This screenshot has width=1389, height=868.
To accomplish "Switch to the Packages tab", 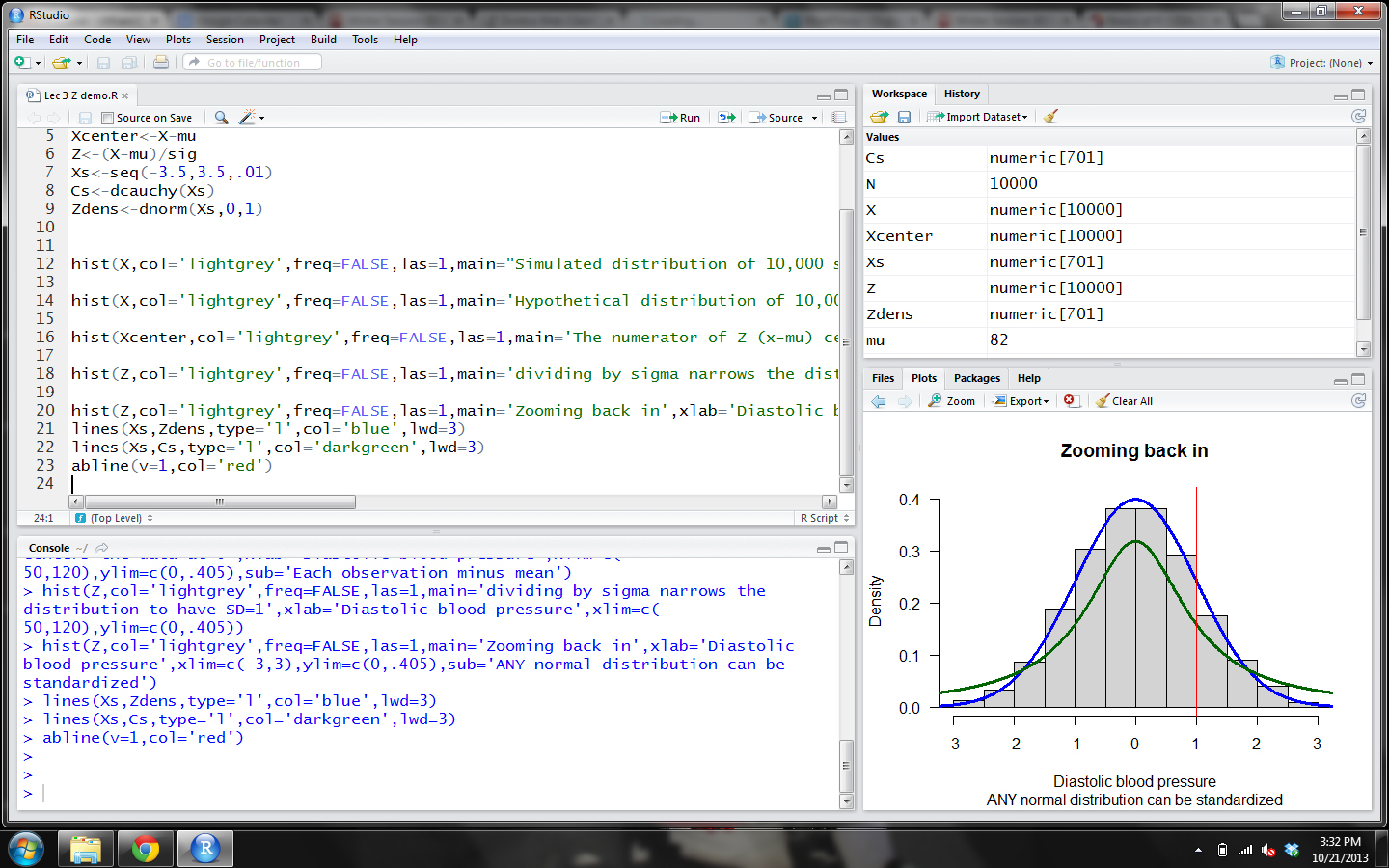I will pos(976,378).
